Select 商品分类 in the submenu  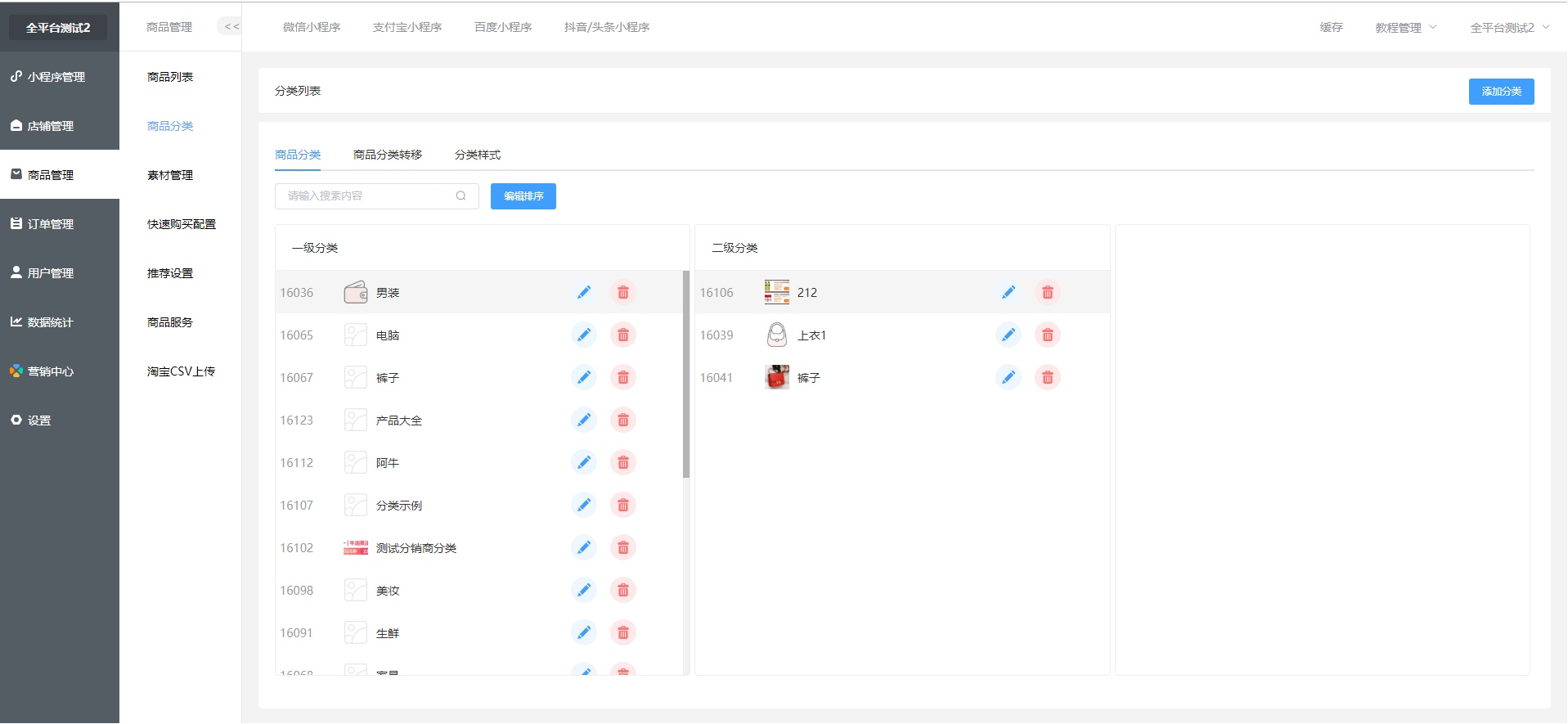[170, 126]
